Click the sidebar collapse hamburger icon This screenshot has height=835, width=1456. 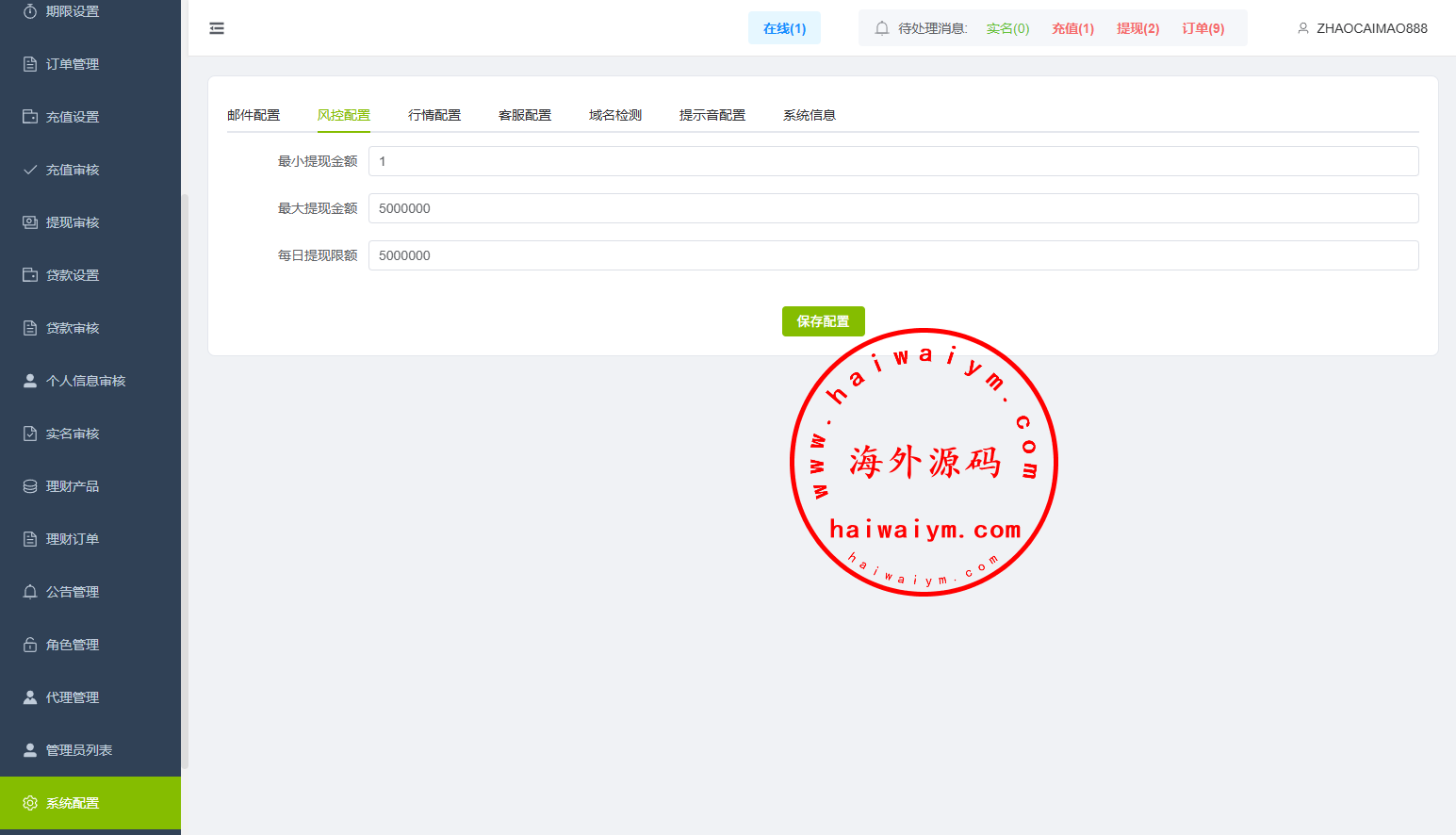[x=217, y=28]
